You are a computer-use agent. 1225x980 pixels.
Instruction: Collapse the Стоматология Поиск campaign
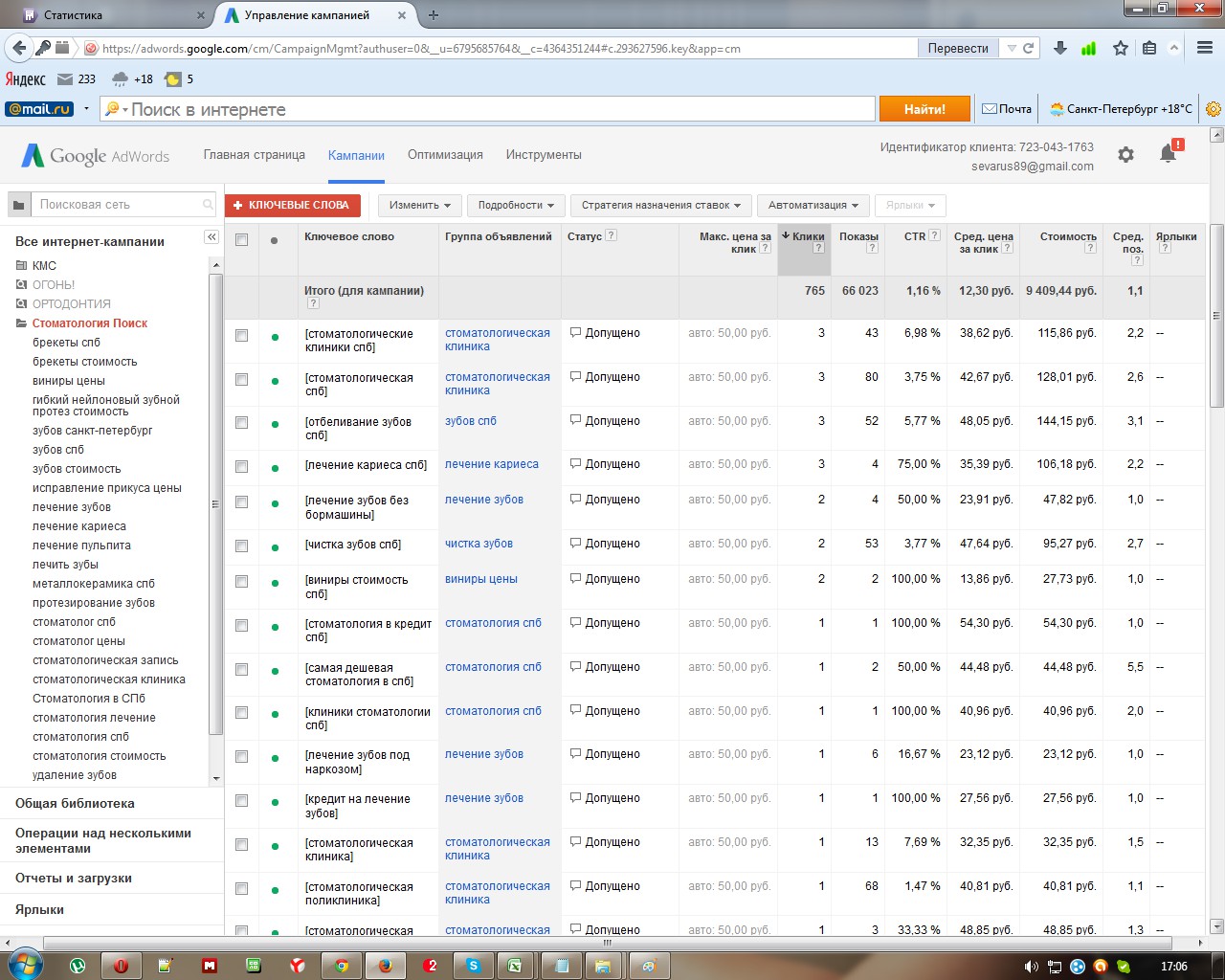[x=21, y=323]
